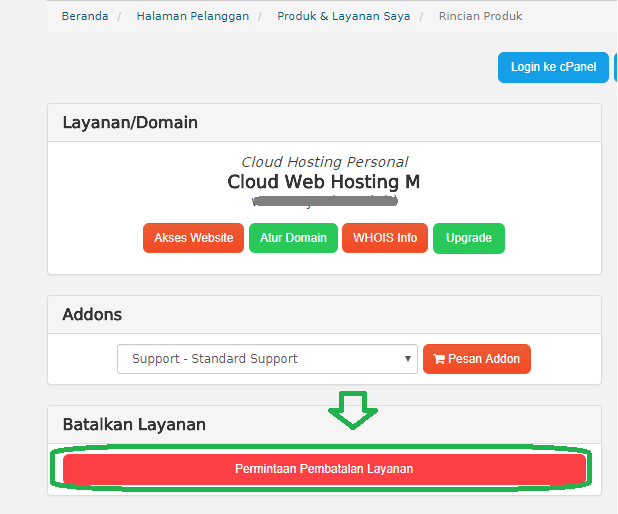Click the Addons panel heading
This screenshot has width=618, height=514.
coord(92,314)
